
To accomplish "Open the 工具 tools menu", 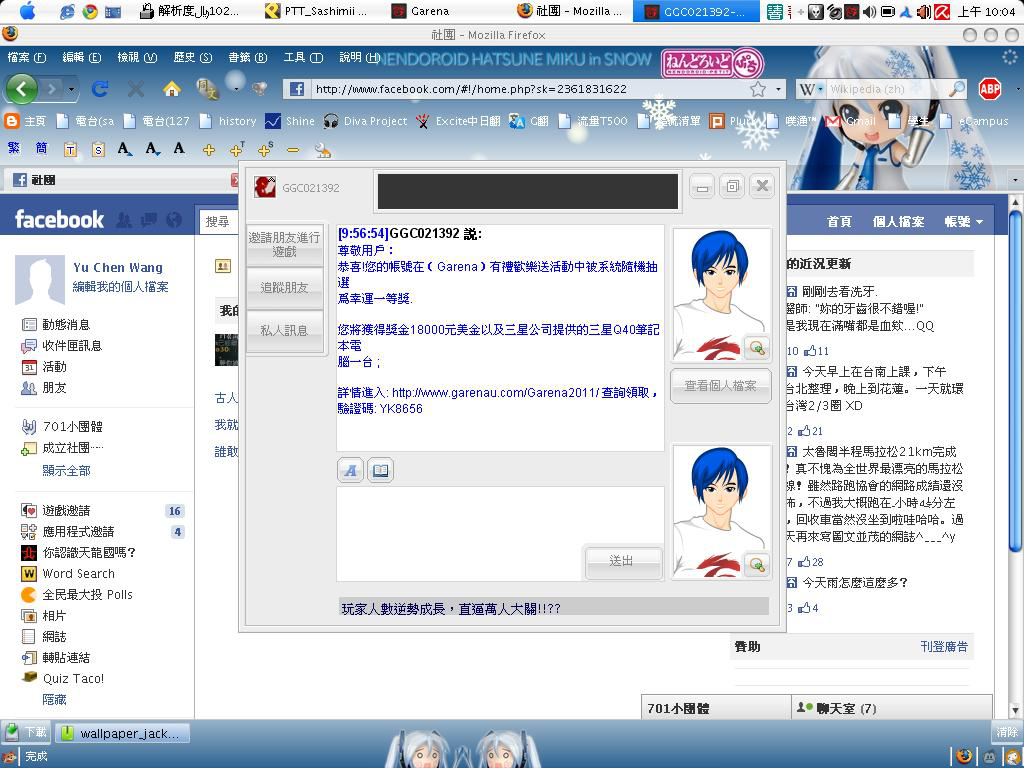I will 301,57.
